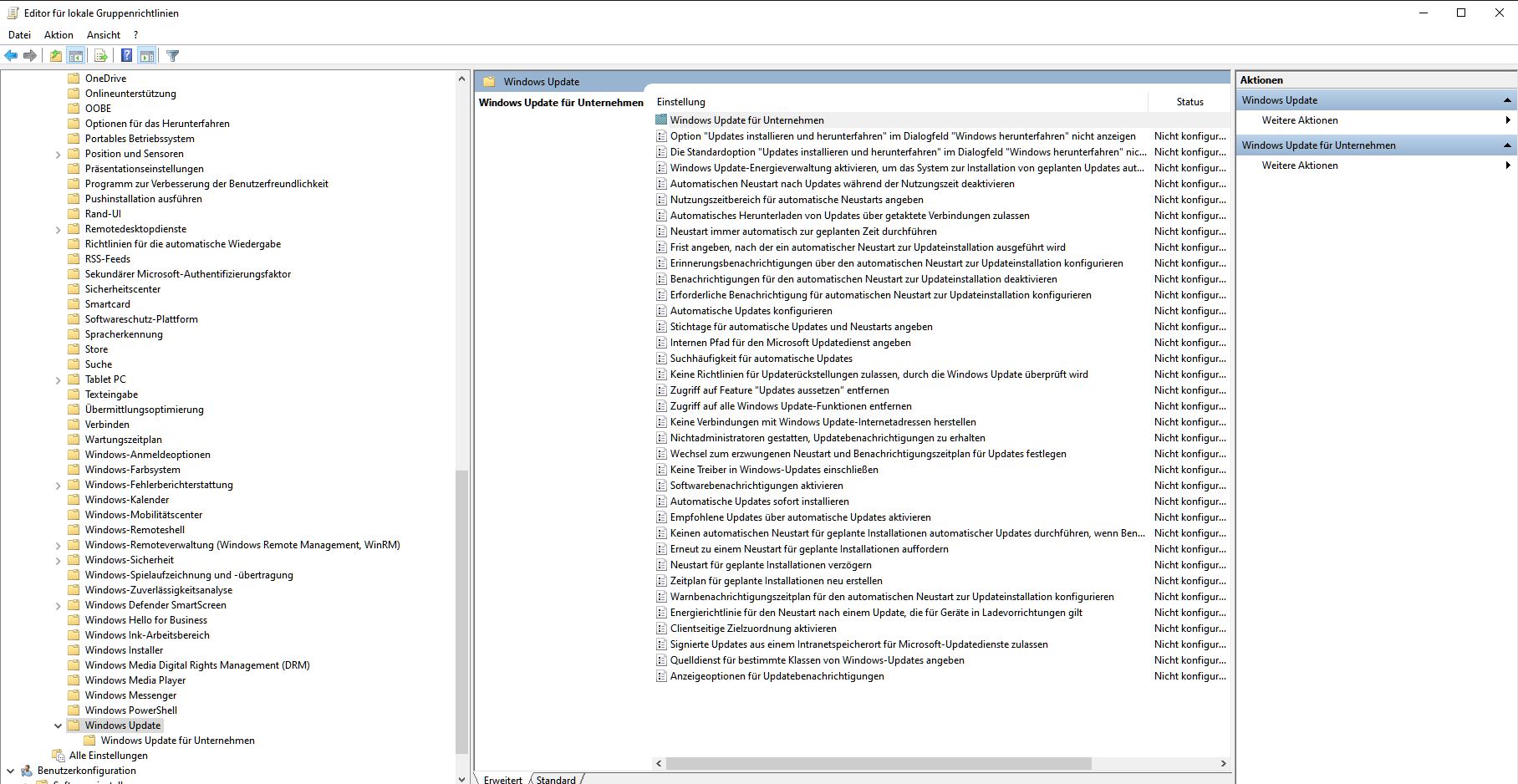This screenshot has height=784, width=1518.
Task: Click the blue Back arrow in toolbar
Action: click(11, 56)
